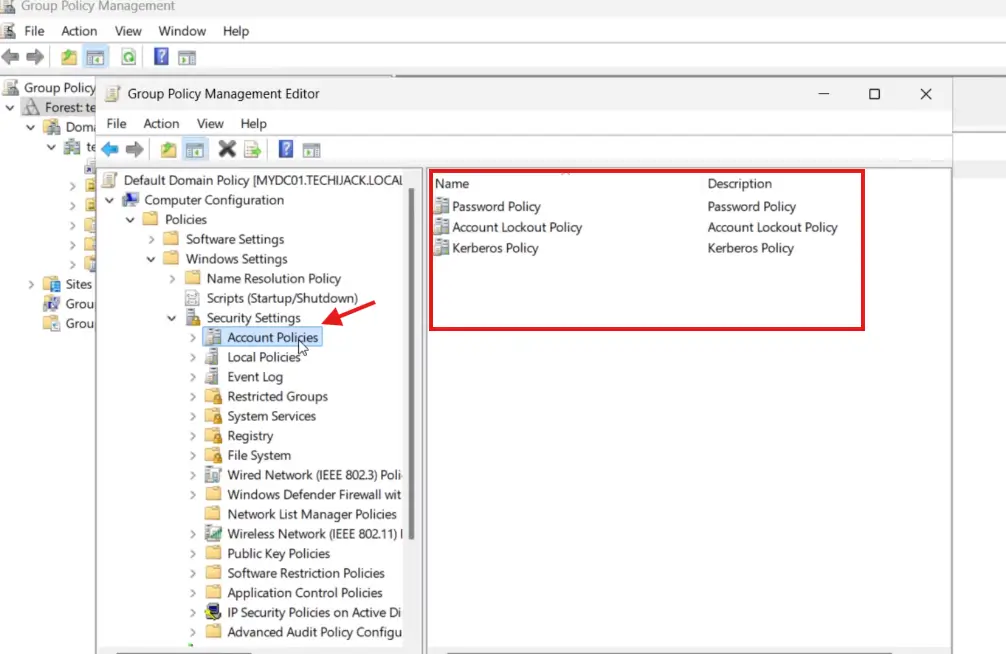Image resolution: width=1006 pixels, height=654 pixels.
Task: Expand the Software Settings folder
Action: click(152, 239)
